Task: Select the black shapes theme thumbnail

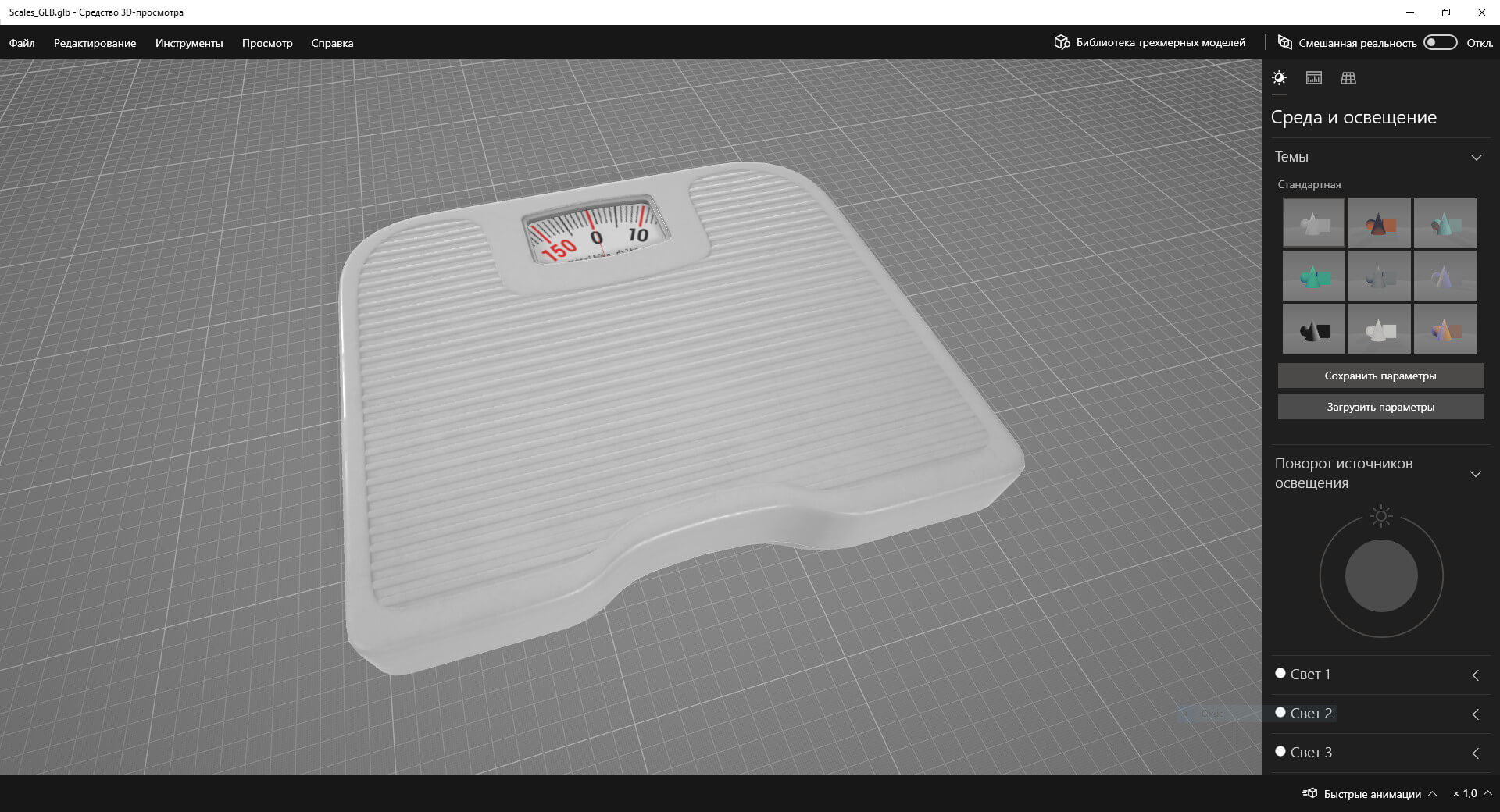Action: coord(1314,329)
